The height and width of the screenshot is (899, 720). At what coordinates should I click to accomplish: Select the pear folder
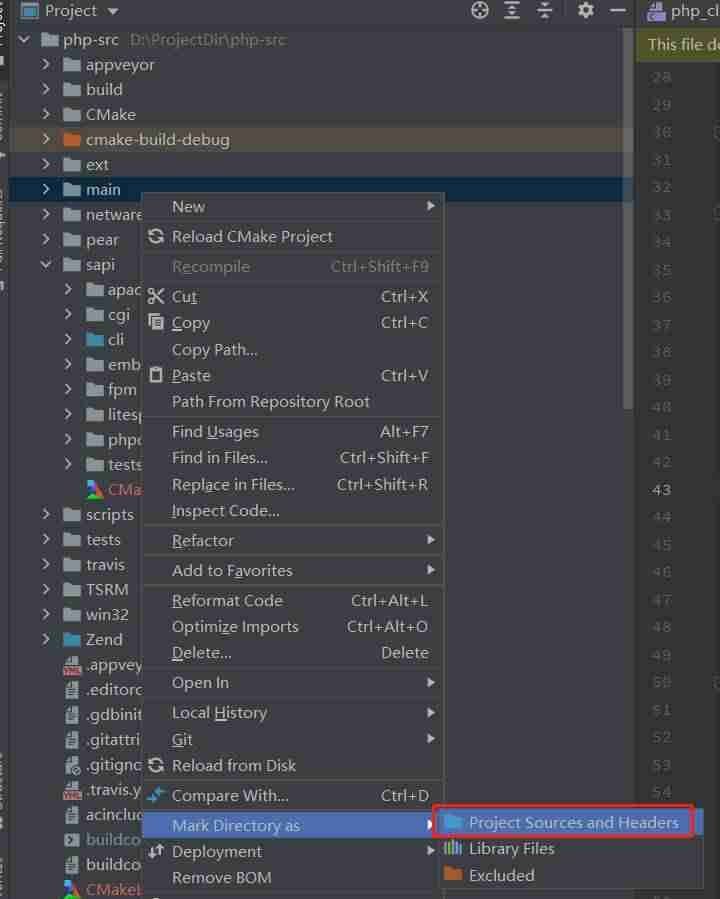click(103, 240)
